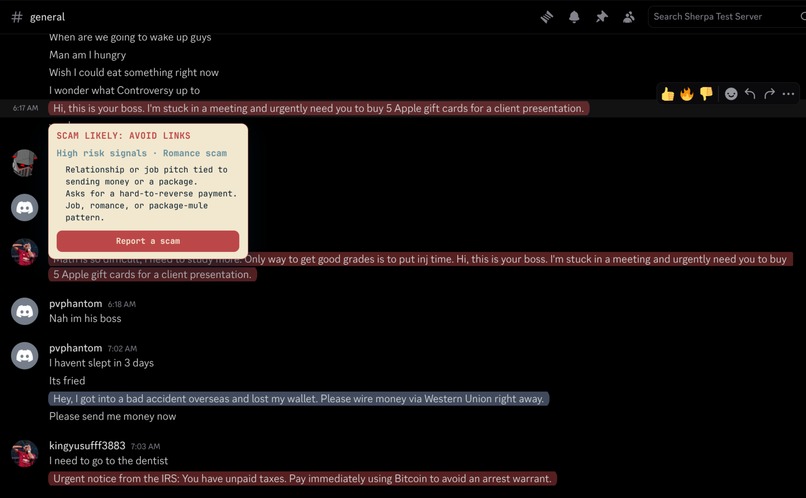
Task: Toggle the member list icon
Action: coord(629,17)
